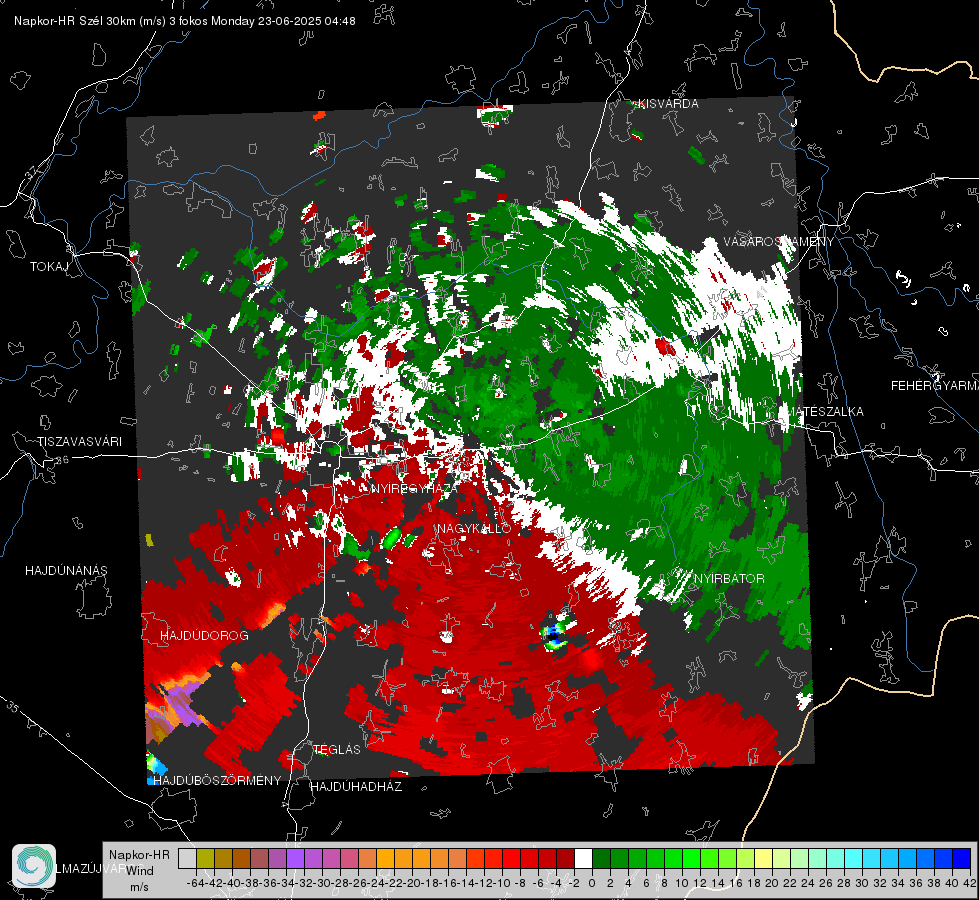The height and width of the screenshot is (900, 979).
Task: Click the NAGYKÁLLÓ town label
Action: tap(474, 528)
